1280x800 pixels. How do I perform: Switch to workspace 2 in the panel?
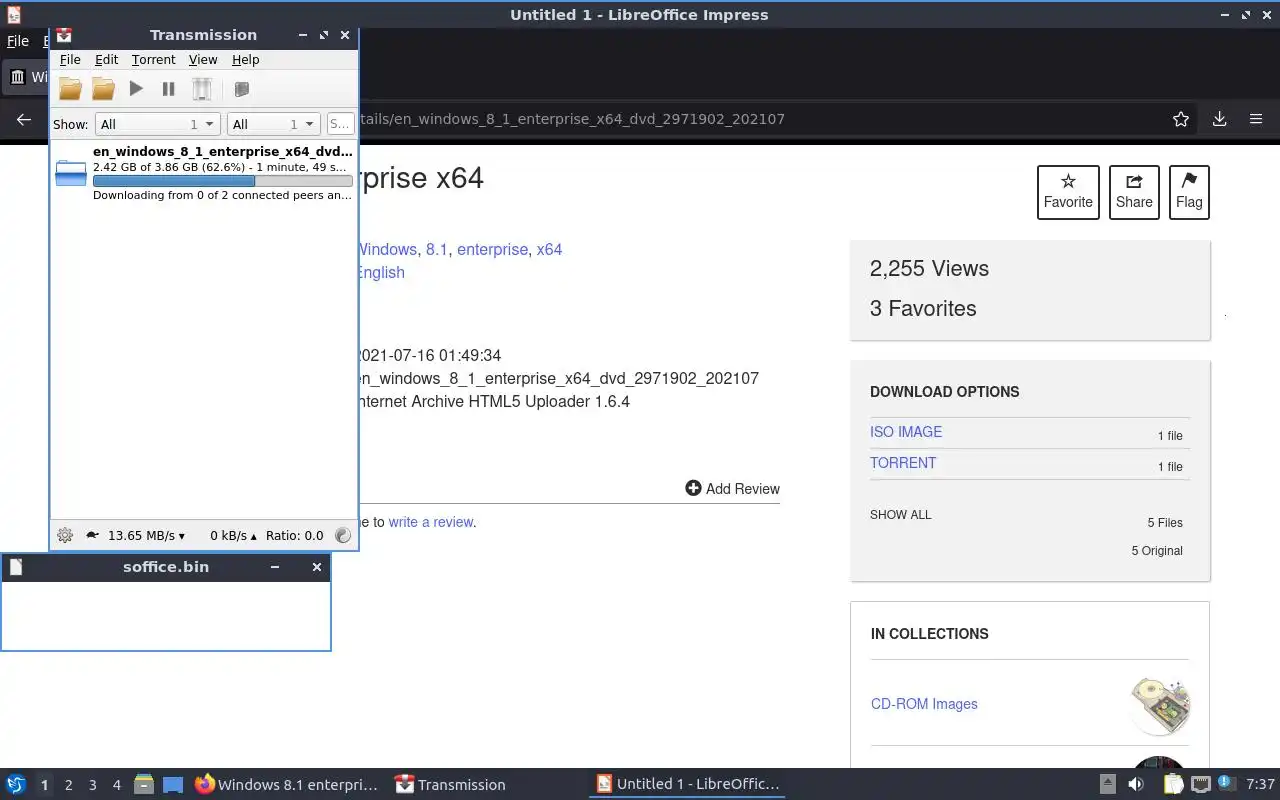68,785
